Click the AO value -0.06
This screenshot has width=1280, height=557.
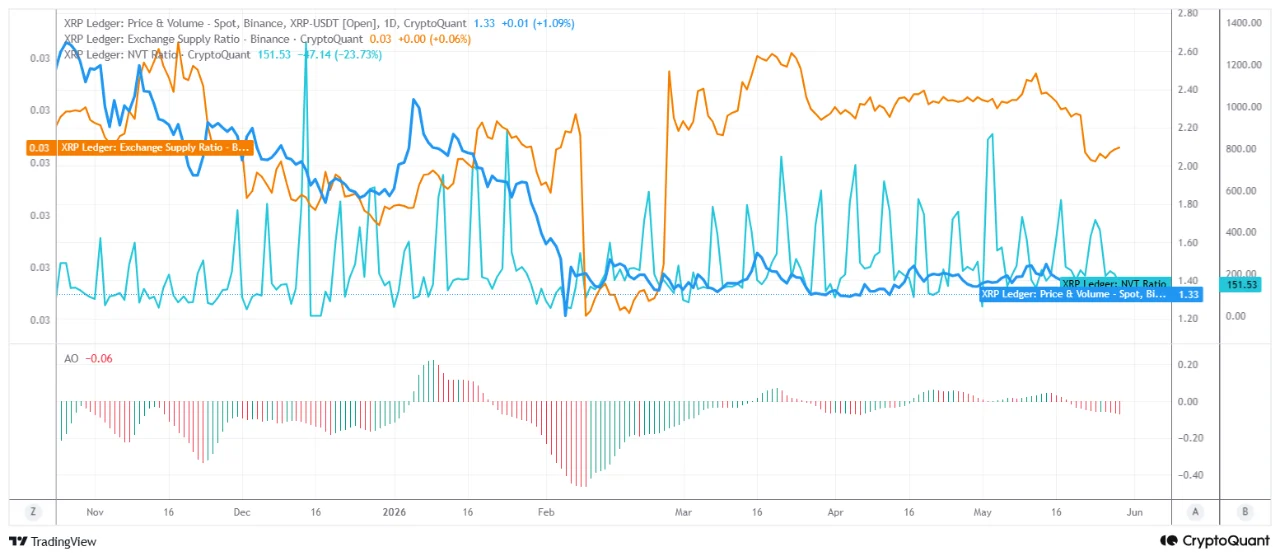[x=98, y=358]
